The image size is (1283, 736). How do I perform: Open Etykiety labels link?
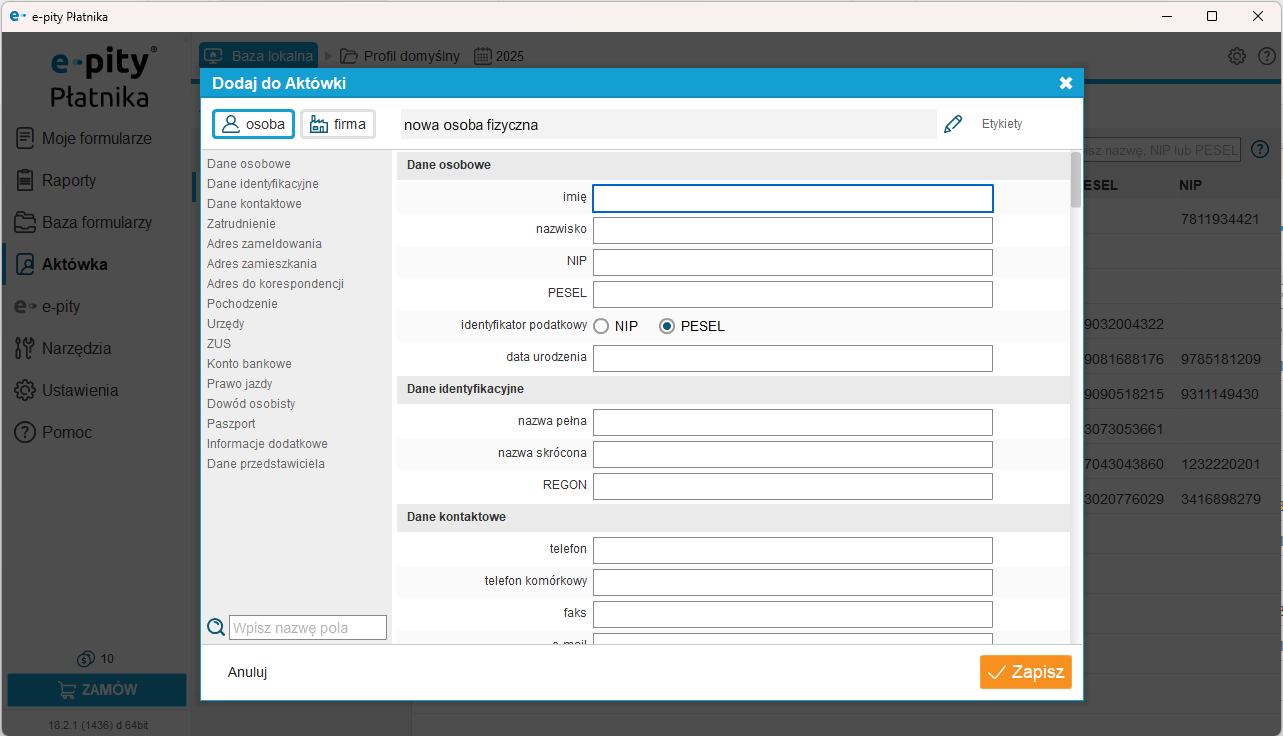(x=1002, y=124)
